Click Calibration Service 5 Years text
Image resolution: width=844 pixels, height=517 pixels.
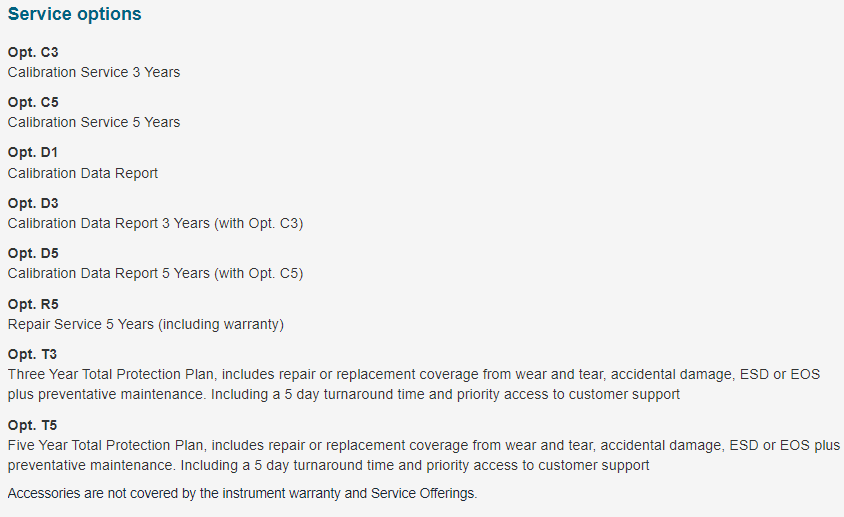pyautogui.click(x=94, y=122)
